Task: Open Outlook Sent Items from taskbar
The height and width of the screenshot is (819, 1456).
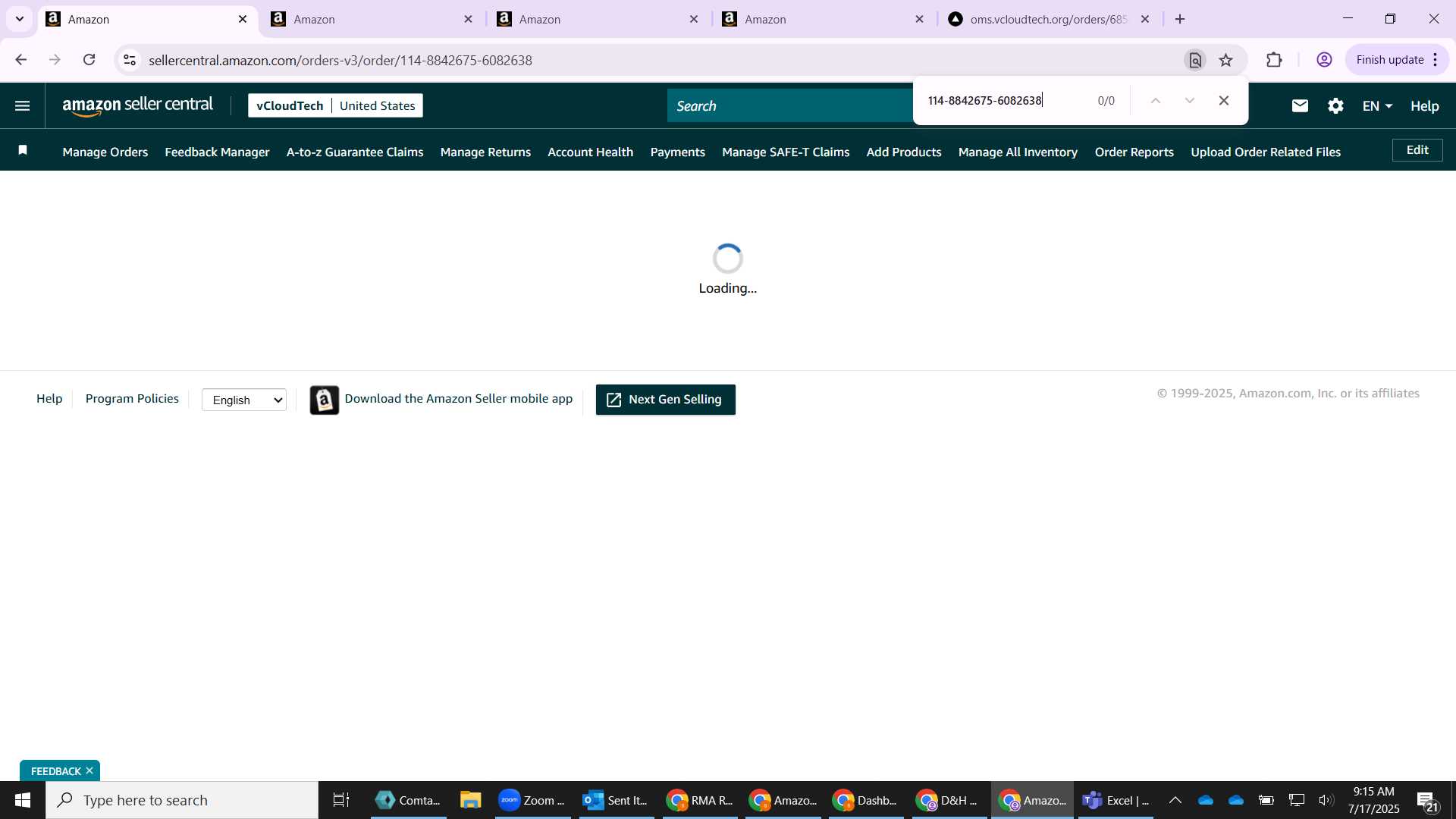Action: click(x=616, y=800)
